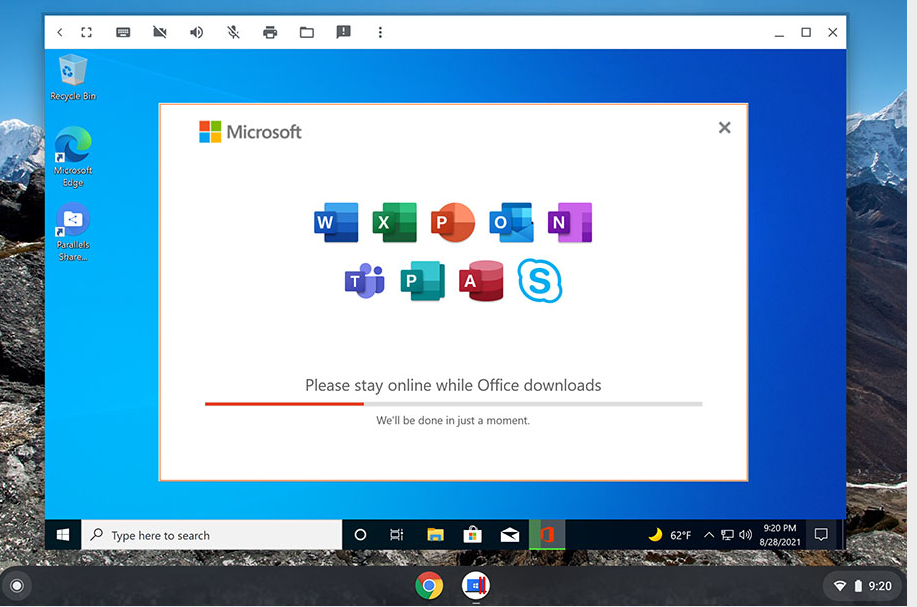Expand hidden icons in the system tray
The image size is (917, 607).
click(x=708, y=534)
